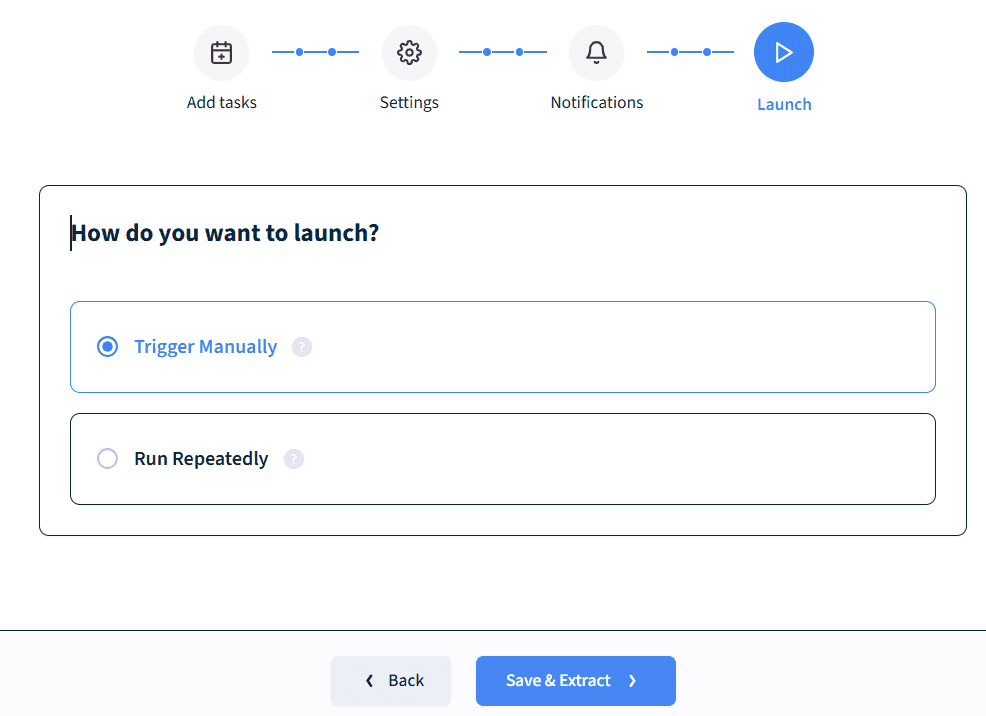Click the Launch play step icon

784,52
